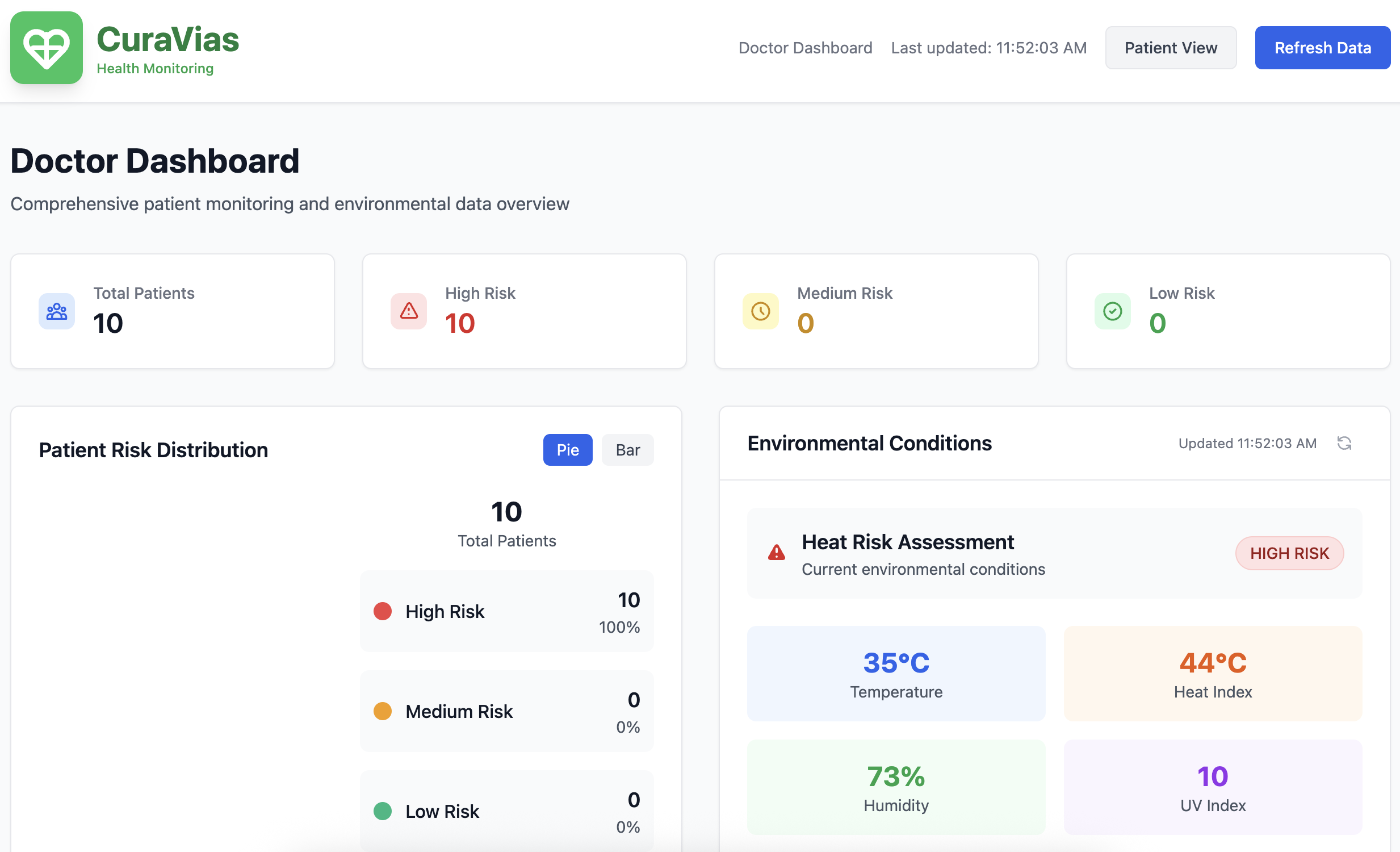Click the Medium Risk clock icon
The image size is (1400, 852).
[760, 311]
